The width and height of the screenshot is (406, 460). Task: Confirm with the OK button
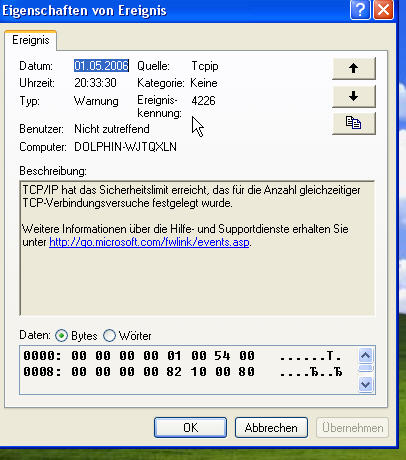pyautogui.click(x=190, y=428)
